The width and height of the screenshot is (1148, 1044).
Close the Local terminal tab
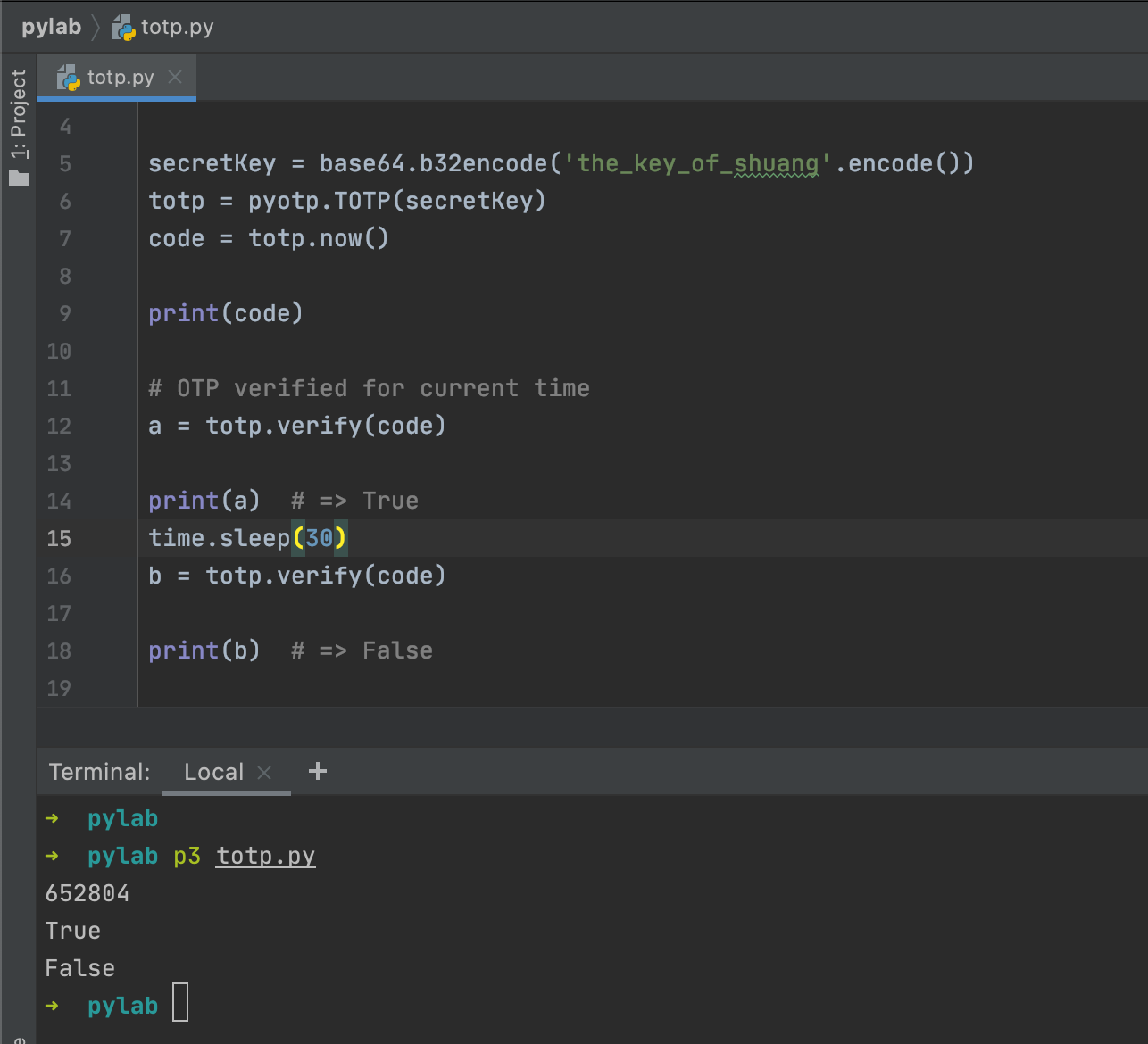coord(264,773)
